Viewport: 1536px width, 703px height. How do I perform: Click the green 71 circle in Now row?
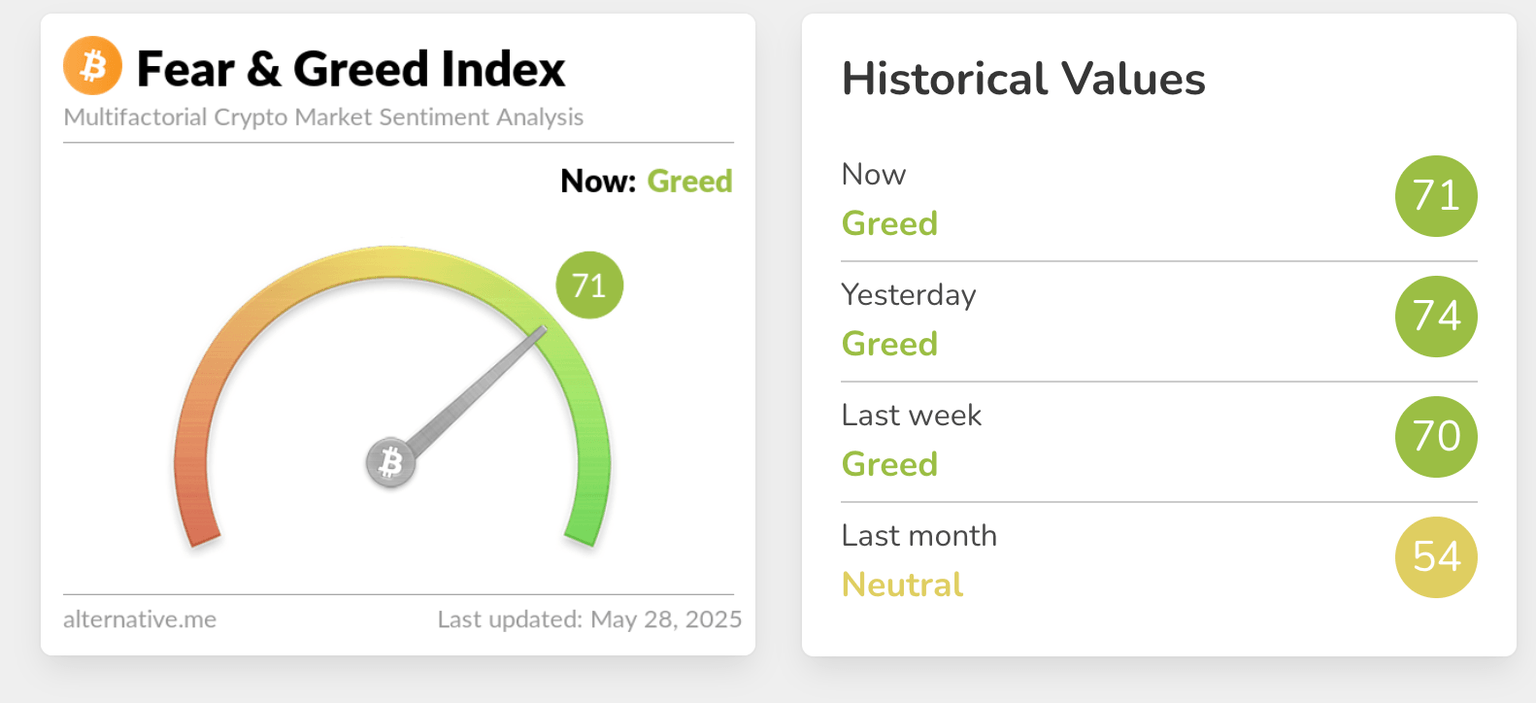(x=1436, y=197)
